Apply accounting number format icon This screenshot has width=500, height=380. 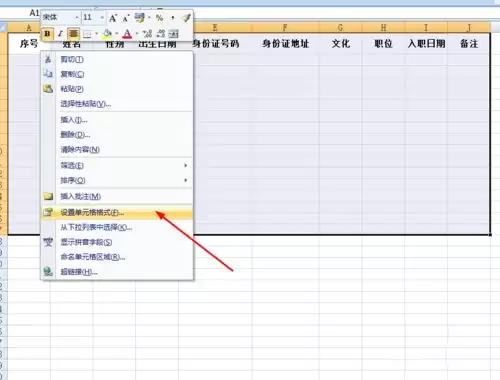[139, 18]
